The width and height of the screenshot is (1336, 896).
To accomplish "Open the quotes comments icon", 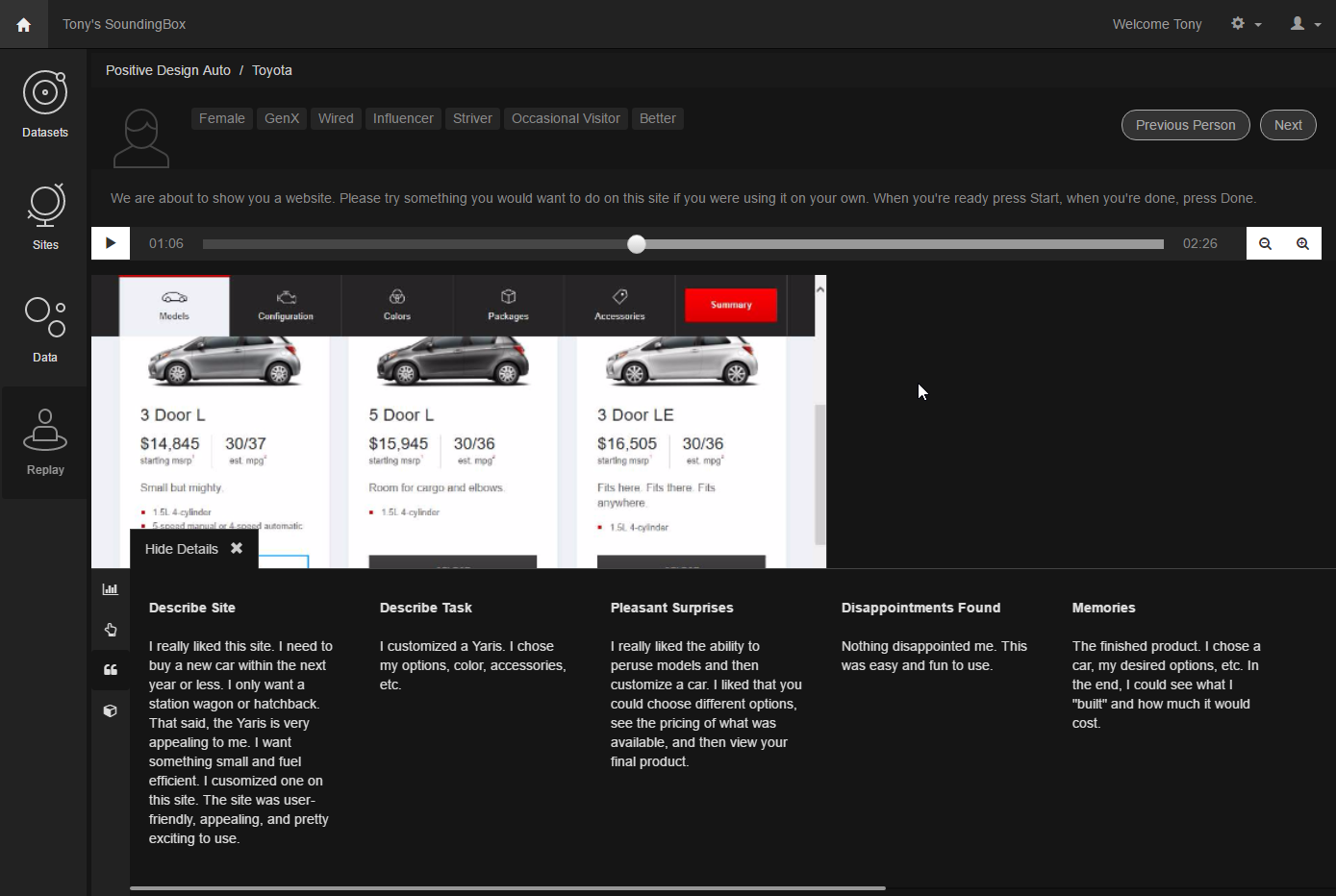I will point(111,670).
